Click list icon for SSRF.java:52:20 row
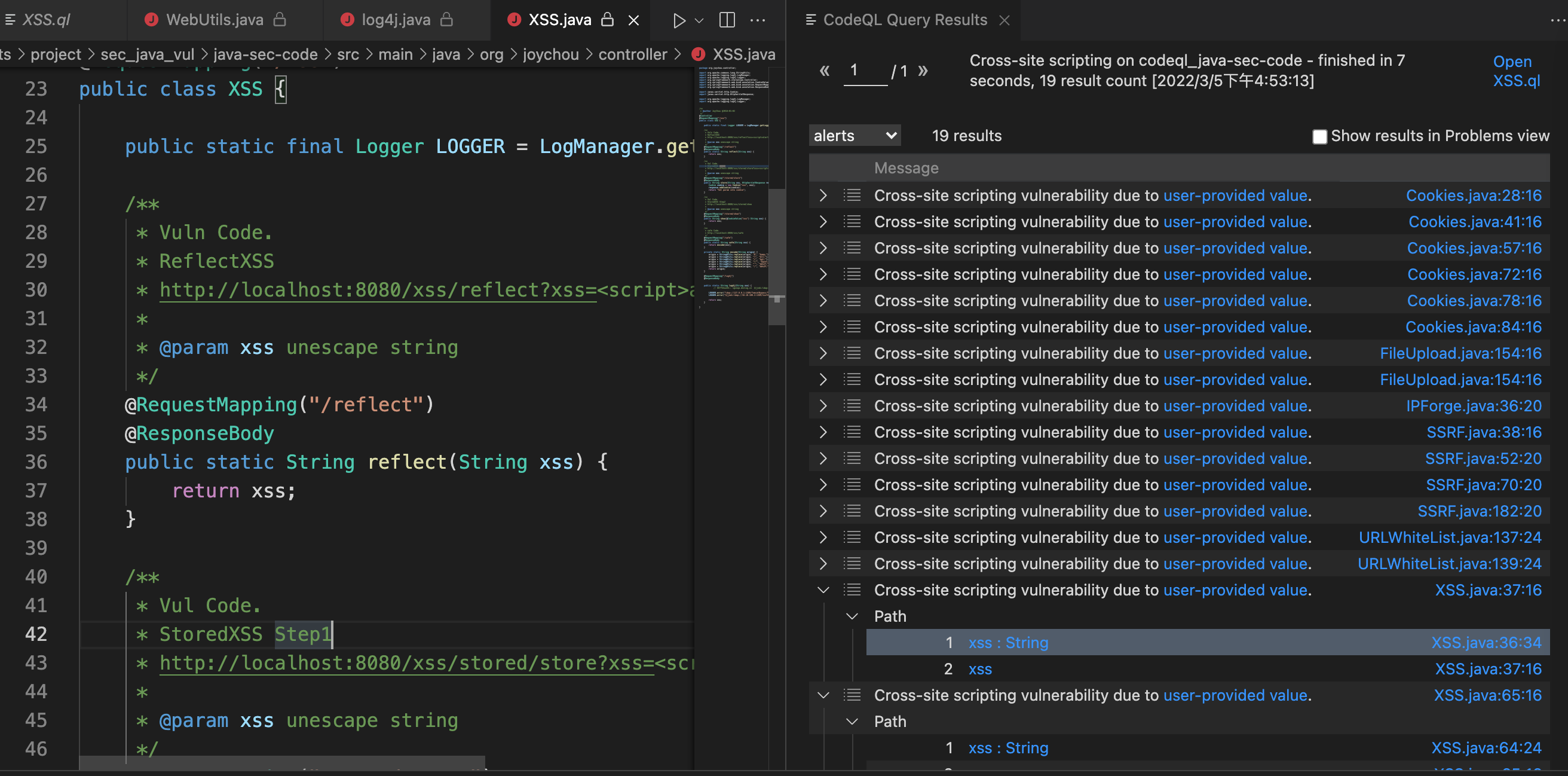Viewport: 1568px width, 776px height. (x=852, y=458)
